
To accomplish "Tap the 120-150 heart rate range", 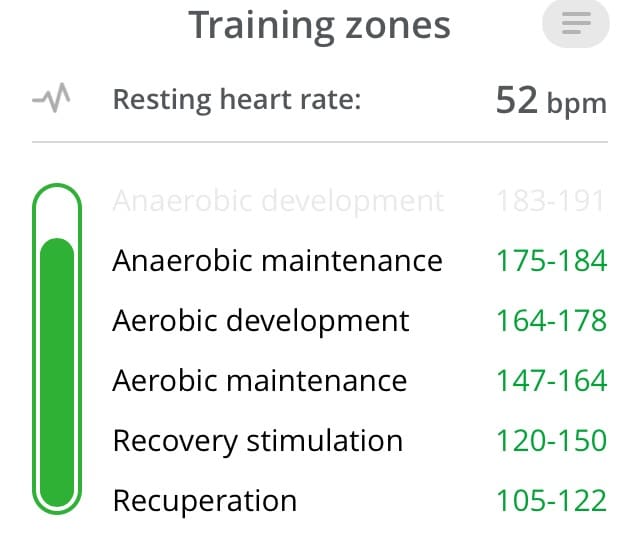I will tap(551, 441).
